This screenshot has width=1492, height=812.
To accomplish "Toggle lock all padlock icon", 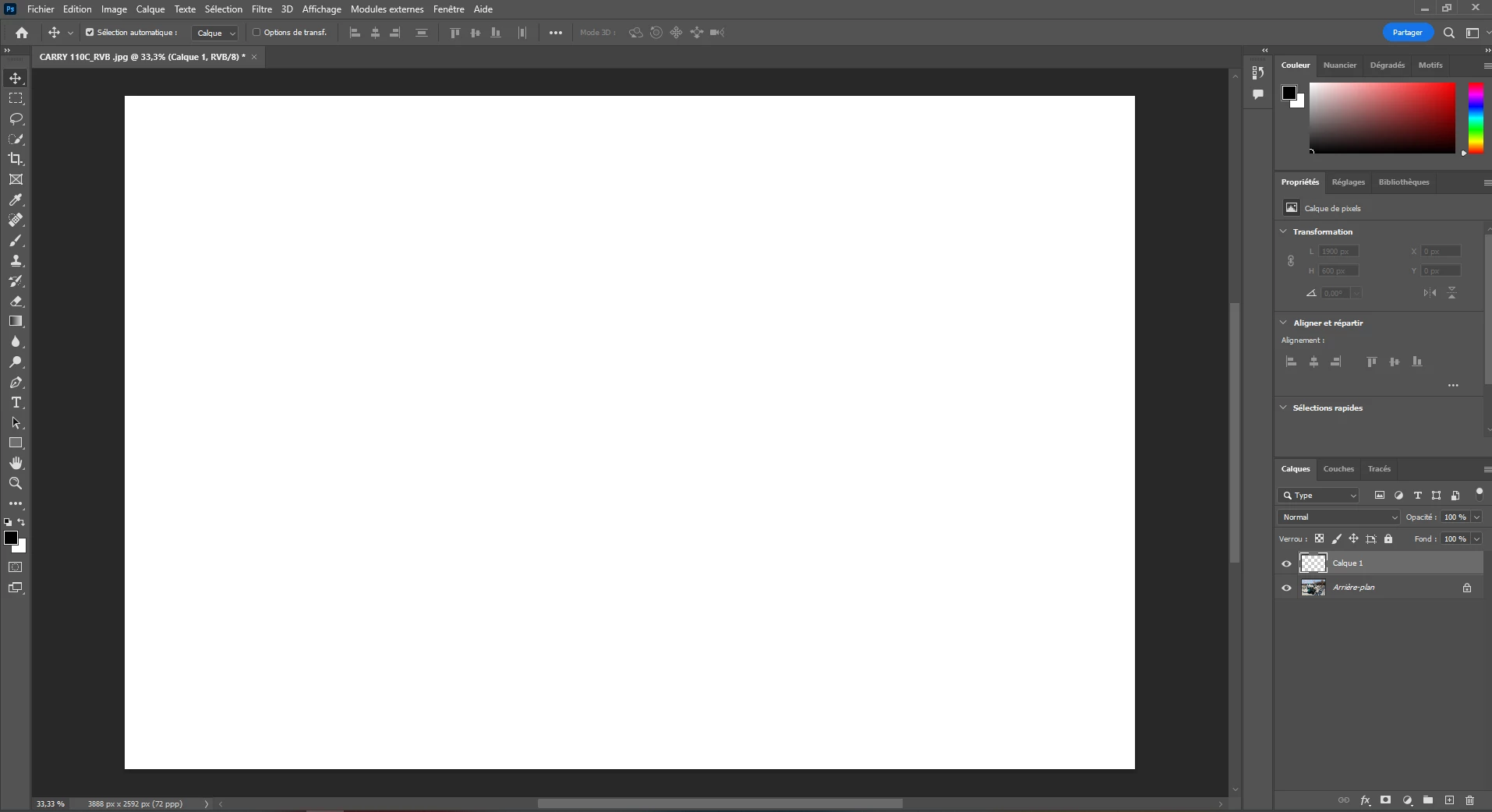I will (x=1388, y=538).
